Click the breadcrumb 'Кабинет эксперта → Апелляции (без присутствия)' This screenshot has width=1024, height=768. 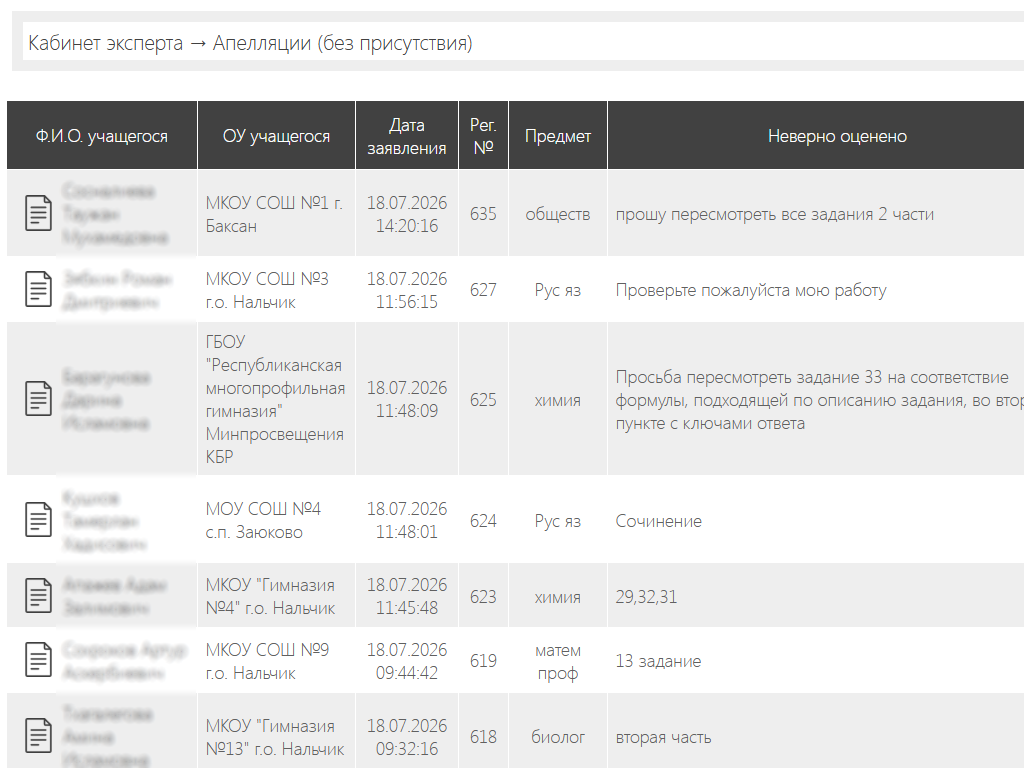point(250,43)
